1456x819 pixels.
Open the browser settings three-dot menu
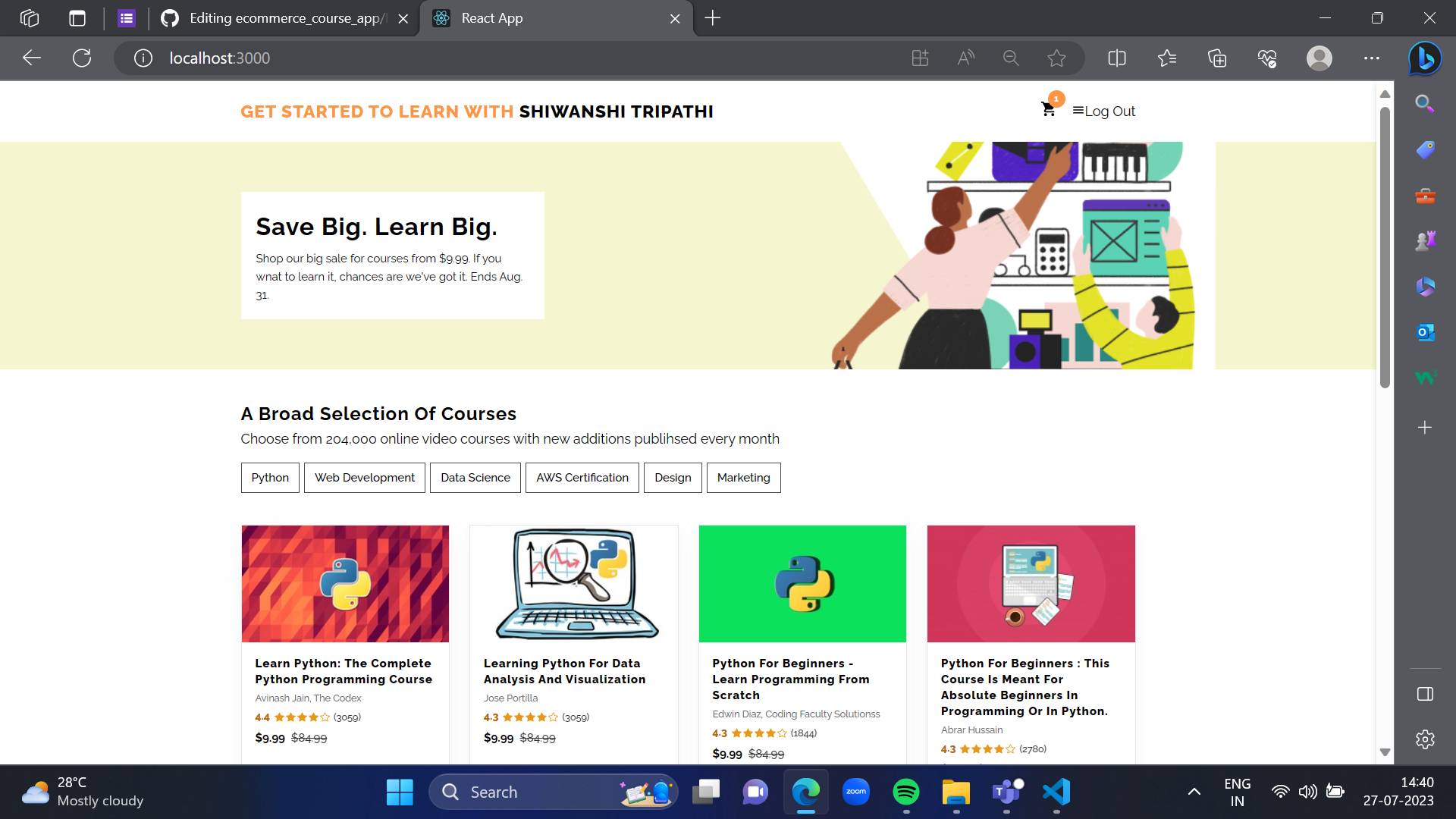(1371, 58)
